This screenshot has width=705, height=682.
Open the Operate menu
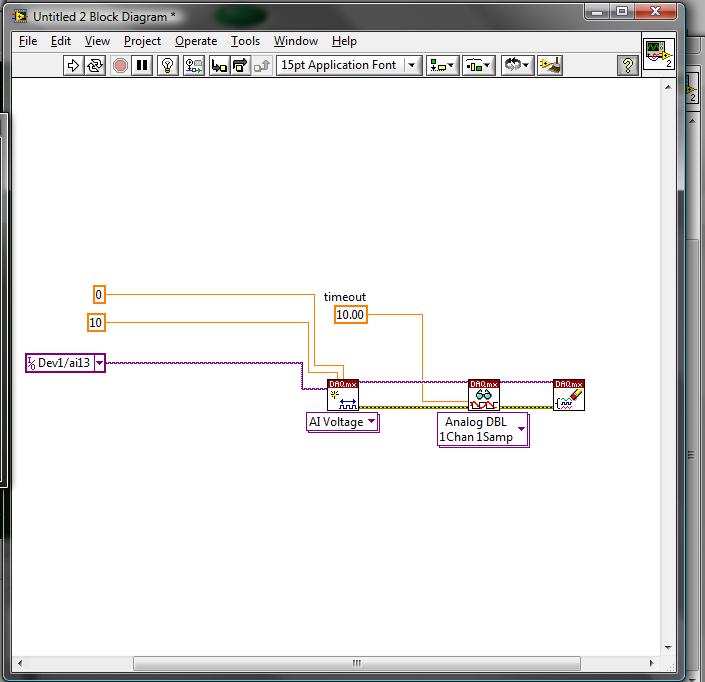[x=196, y=41]
